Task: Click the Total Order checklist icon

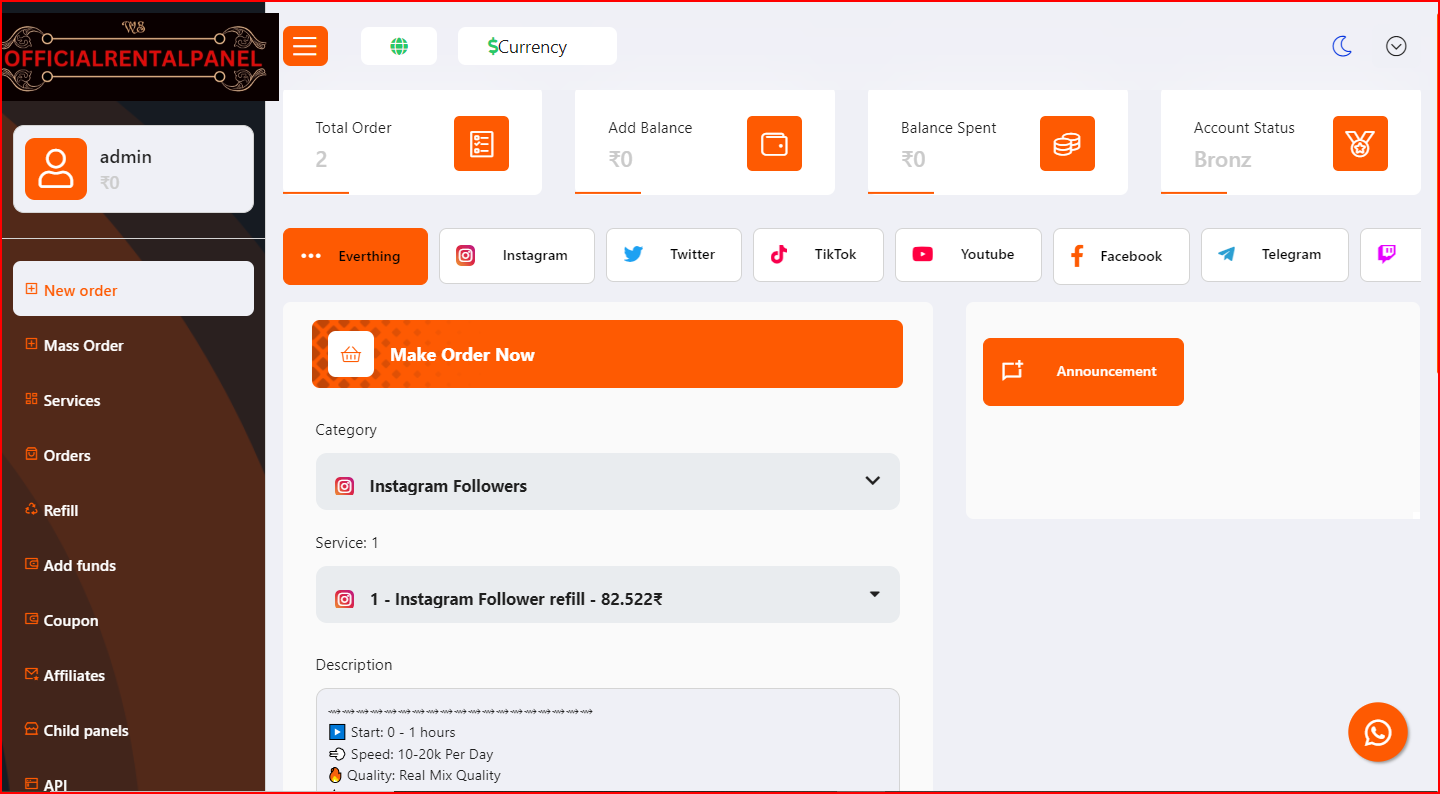Action: (481, 144)
